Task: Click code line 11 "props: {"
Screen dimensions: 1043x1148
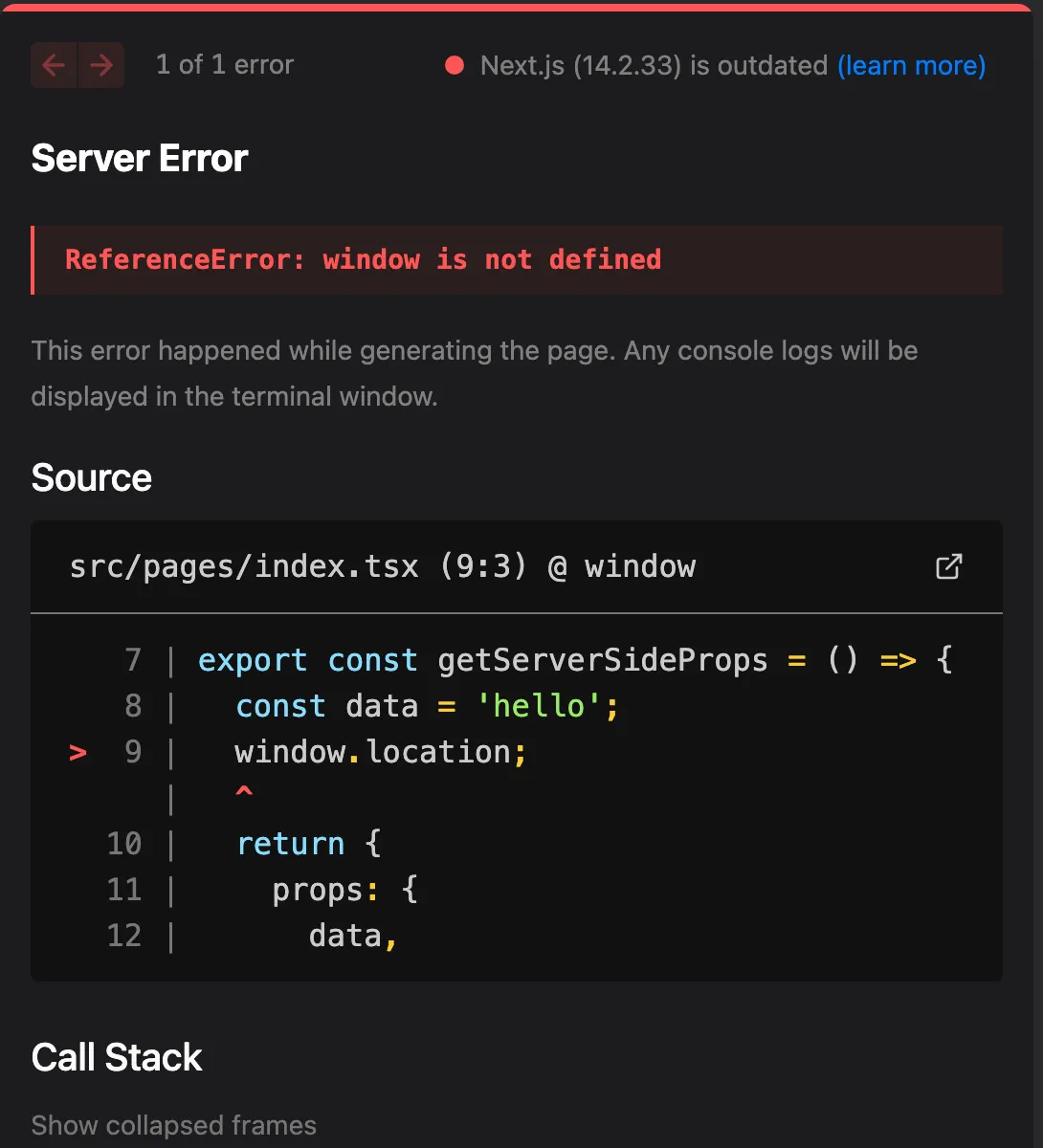Action: 345,890
